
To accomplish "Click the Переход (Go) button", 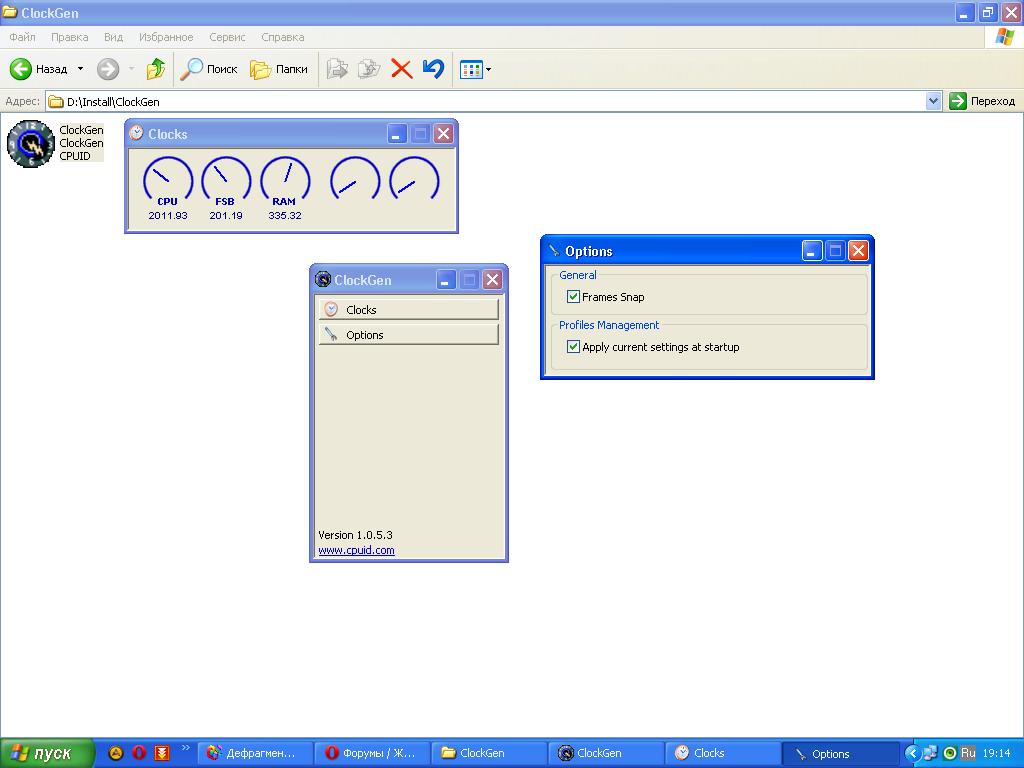I will 983,101.
